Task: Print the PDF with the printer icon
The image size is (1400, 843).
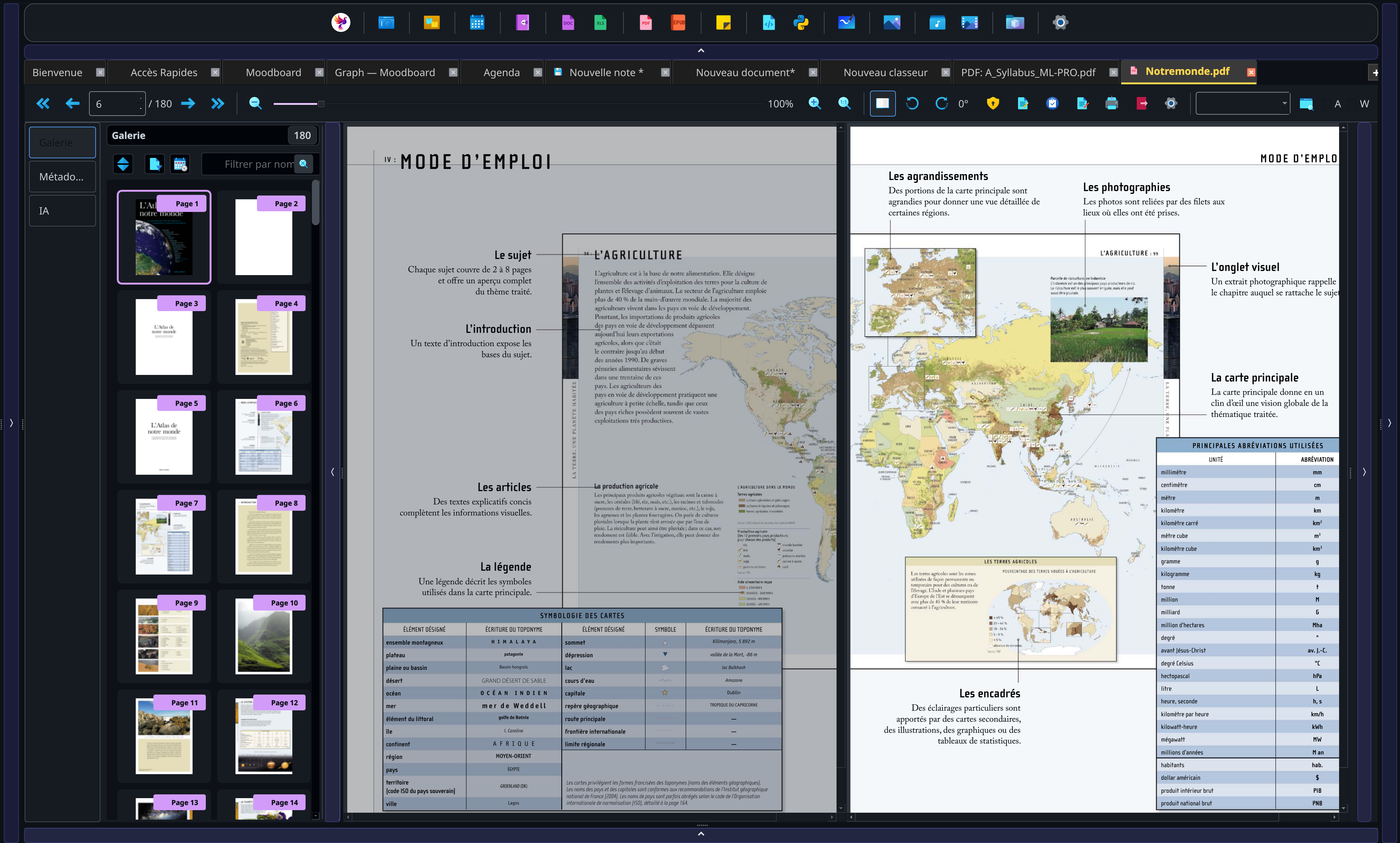Action: [1111, 103]
